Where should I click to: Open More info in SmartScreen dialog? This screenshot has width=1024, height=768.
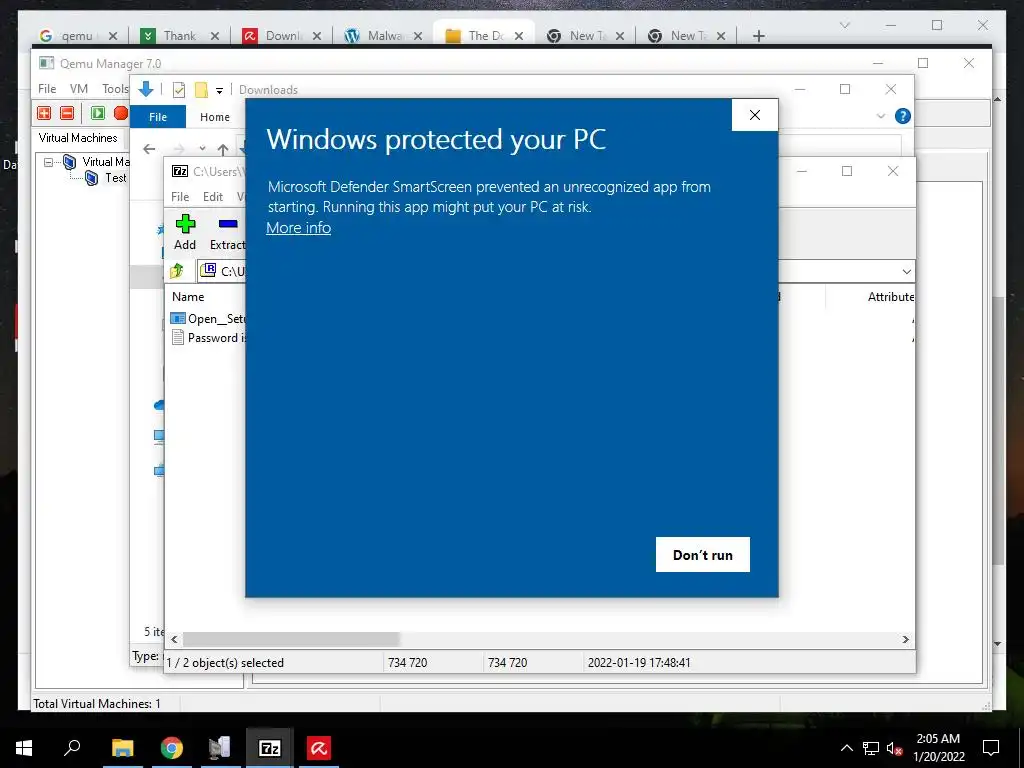coord(298,228)
